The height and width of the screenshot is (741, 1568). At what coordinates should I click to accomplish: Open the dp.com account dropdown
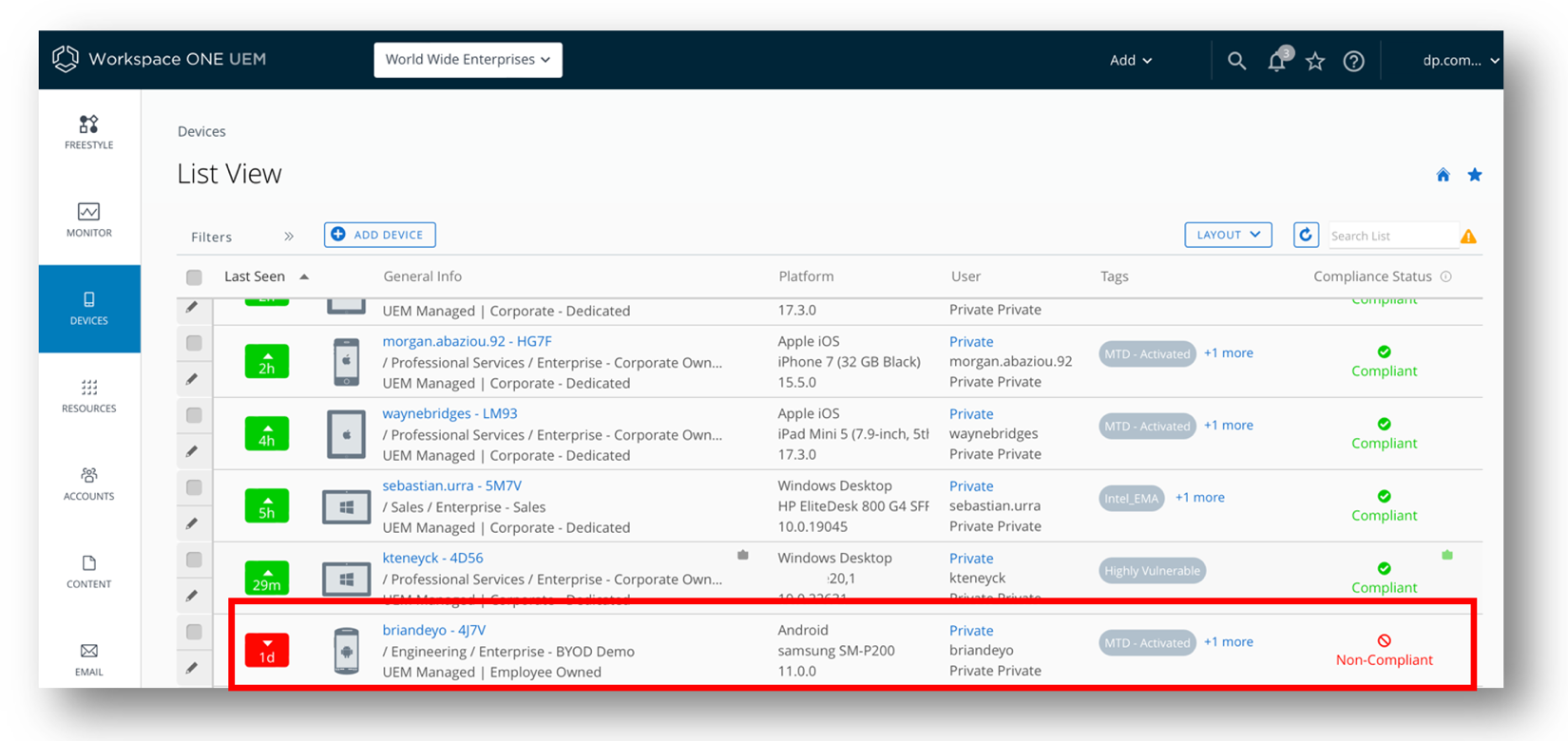coord(1461,61)
